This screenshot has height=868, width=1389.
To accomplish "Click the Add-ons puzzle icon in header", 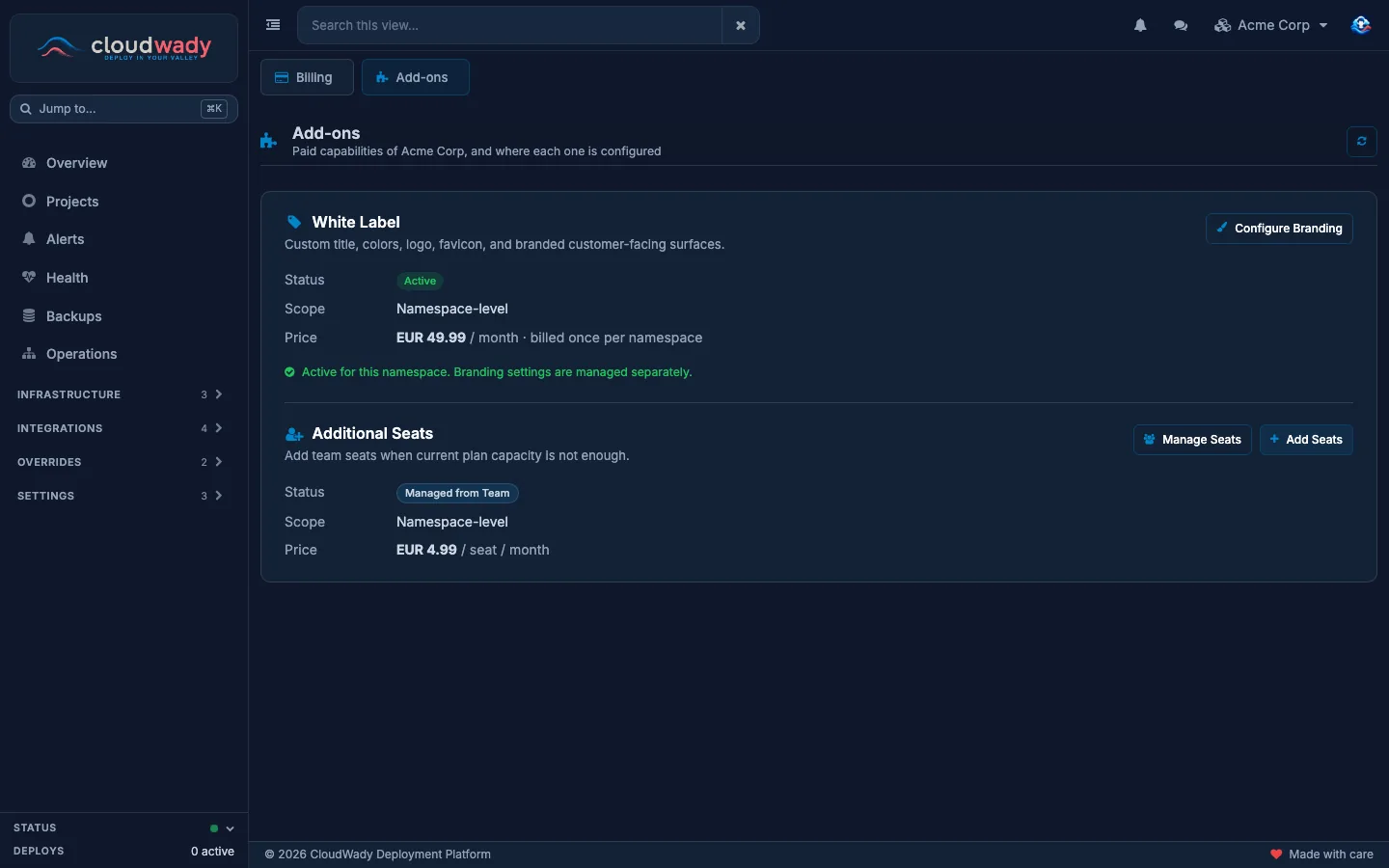I will pos(268,141).
